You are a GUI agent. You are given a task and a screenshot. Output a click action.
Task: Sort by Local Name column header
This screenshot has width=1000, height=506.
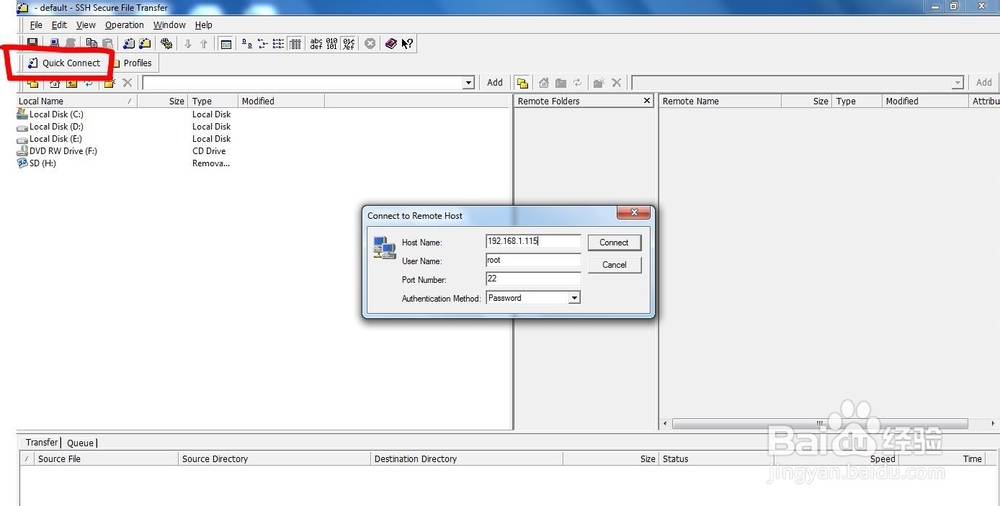(77, 101)
